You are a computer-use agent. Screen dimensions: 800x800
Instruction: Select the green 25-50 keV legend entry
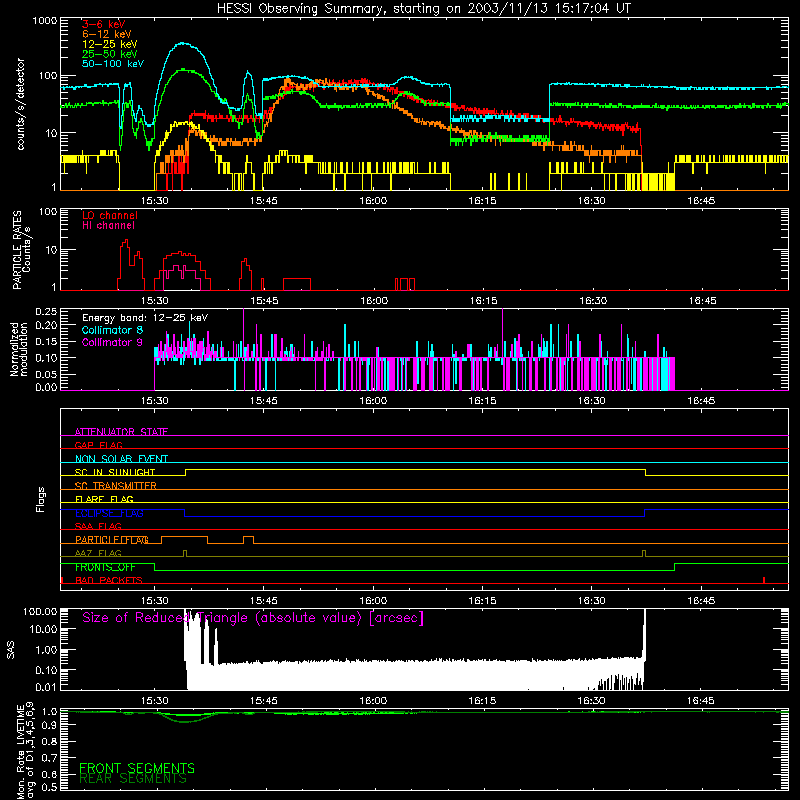[x=109, y=54]
